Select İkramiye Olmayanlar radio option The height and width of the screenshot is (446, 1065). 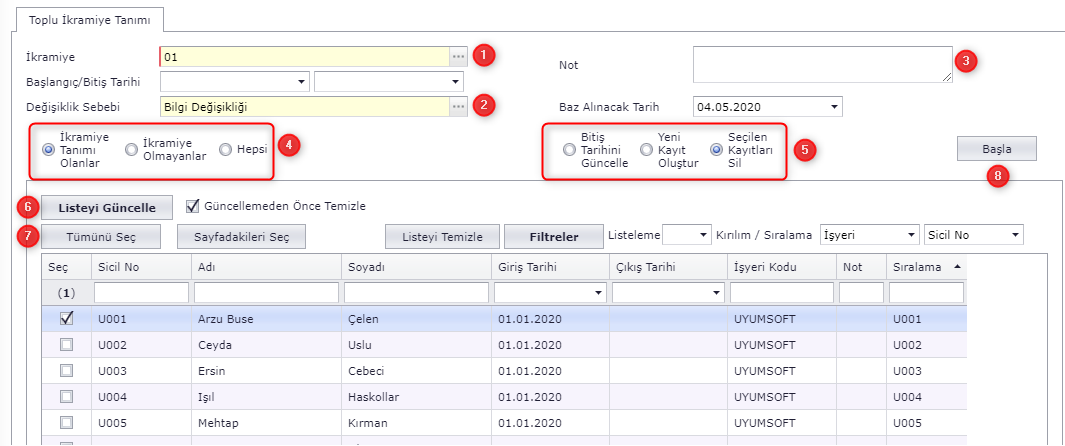point(132,150)
